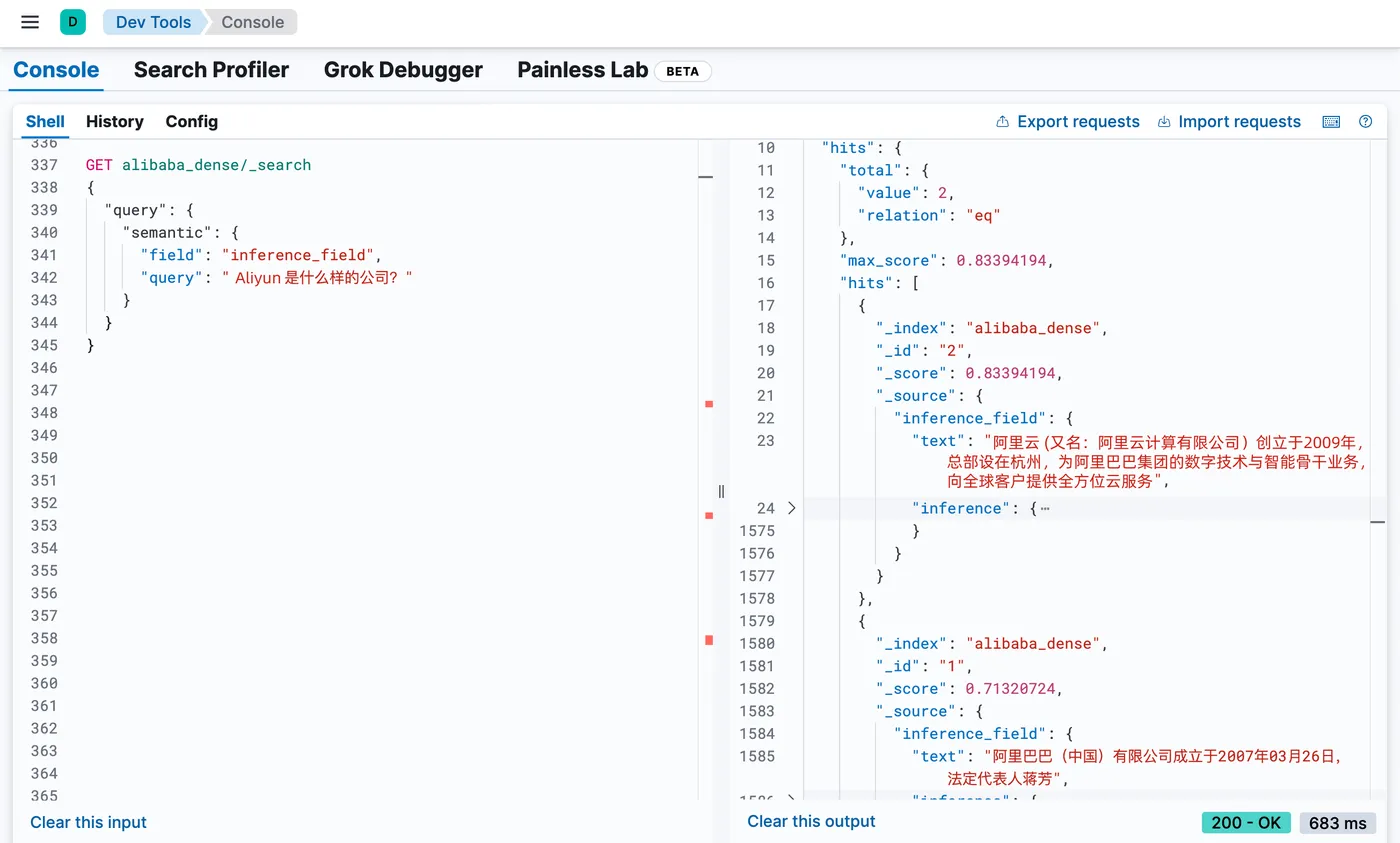
Task: Click Clear this output
Action: tap(811, 821)
